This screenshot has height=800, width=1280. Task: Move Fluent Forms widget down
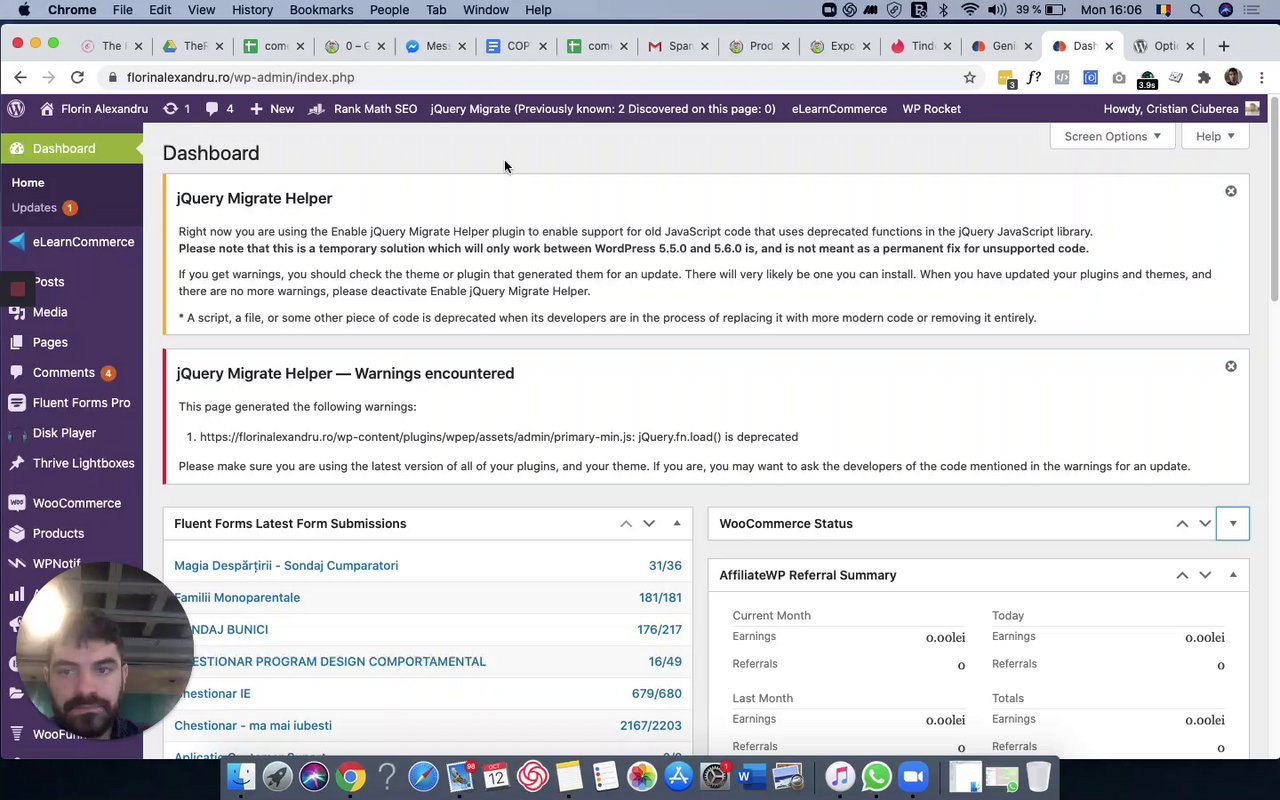coord(649,523)
